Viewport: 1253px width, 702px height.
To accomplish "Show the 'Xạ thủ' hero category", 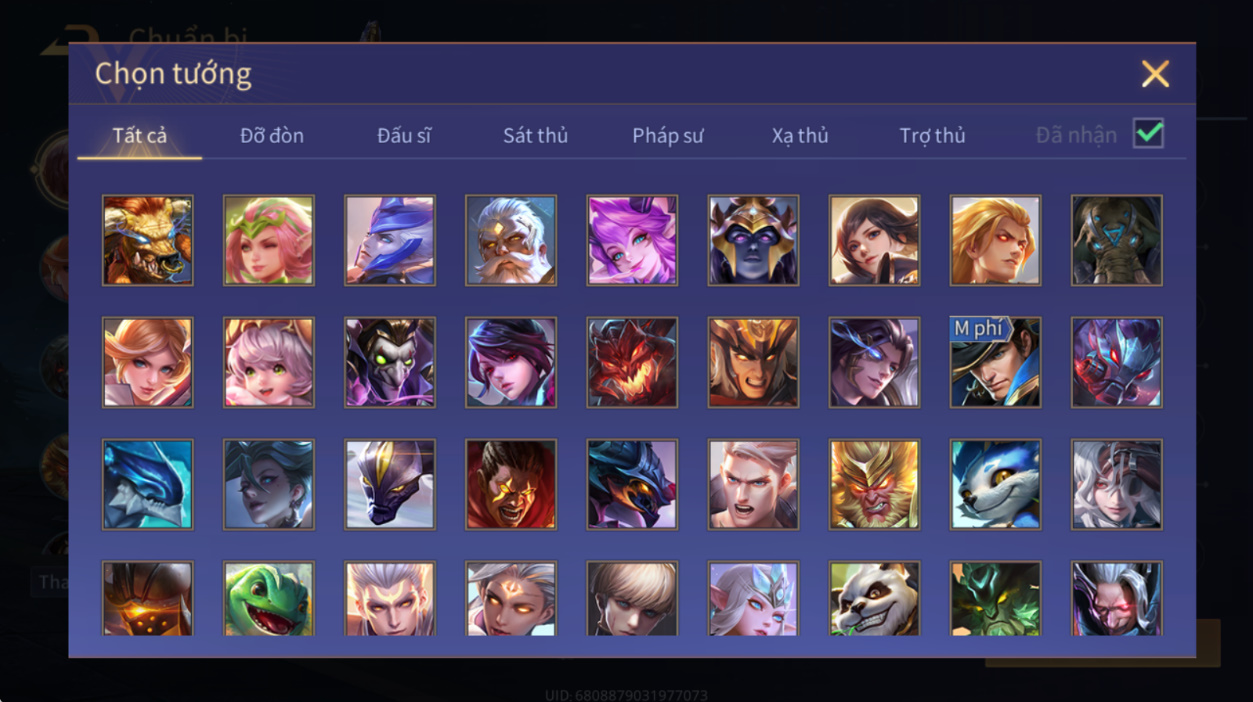I will tap(800, 135).
